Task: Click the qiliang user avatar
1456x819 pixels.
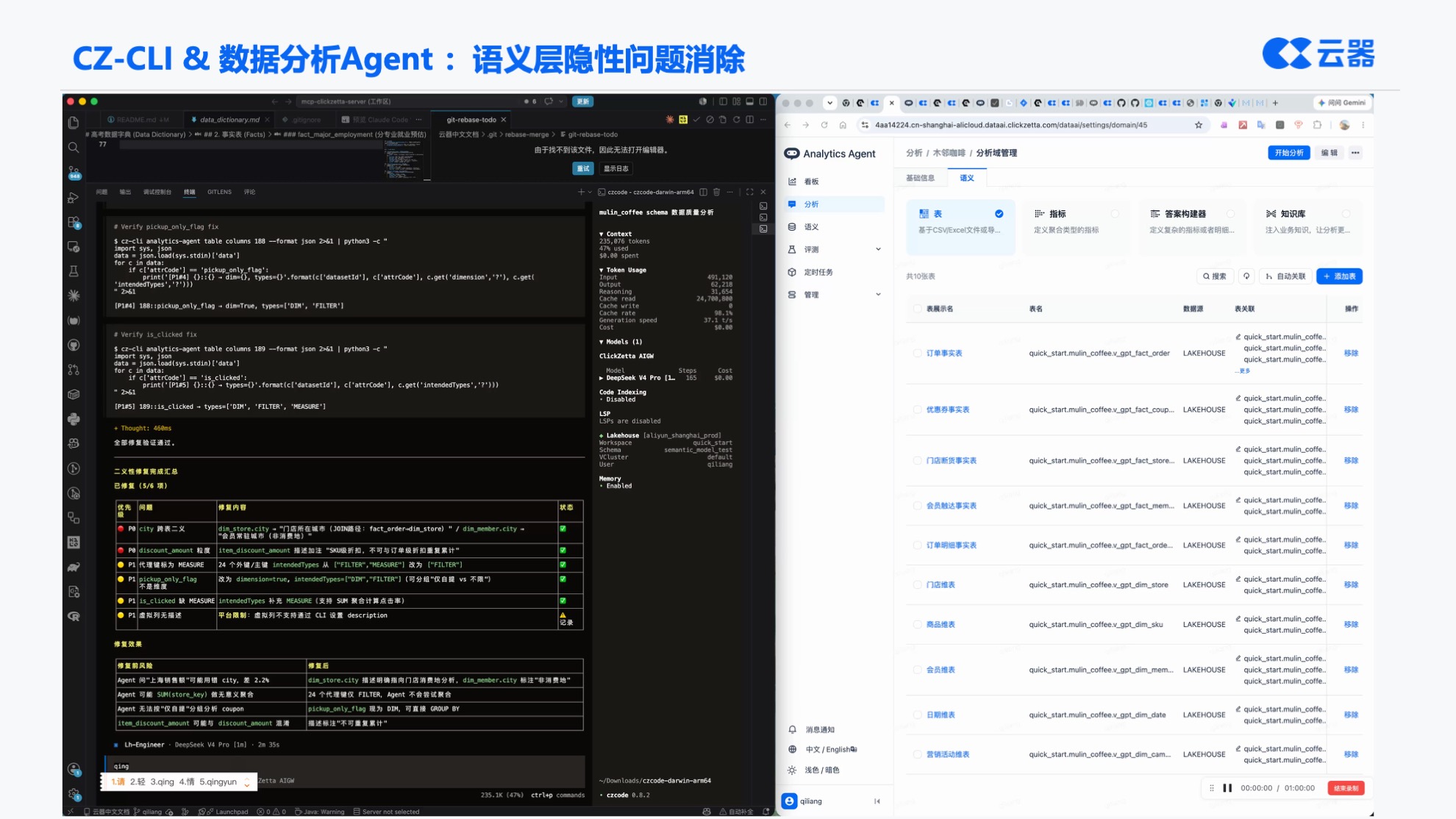Action: 790,801
